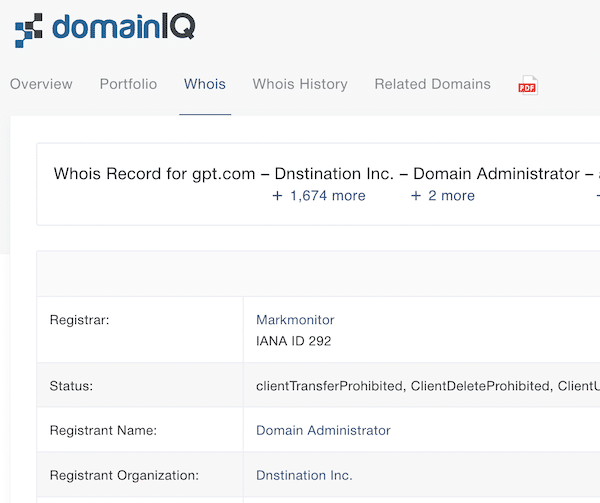Expand the 2 more link

[451, 196]
